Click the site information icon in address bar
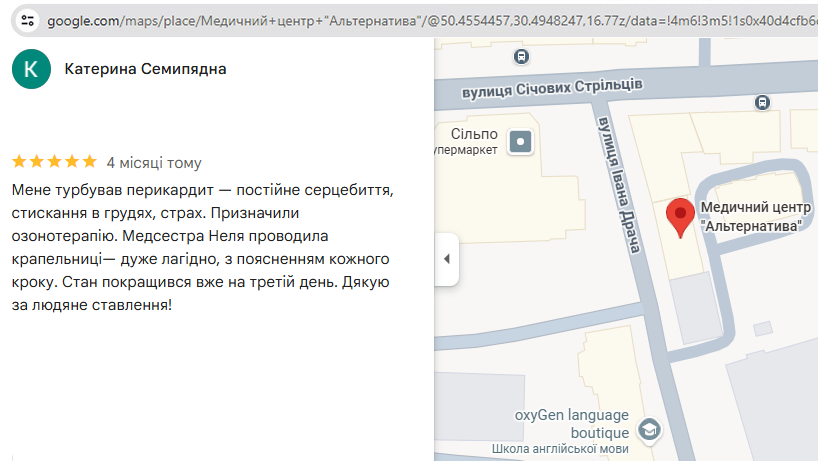Screen dimensions: 818x461 click(x=27, y=20)
